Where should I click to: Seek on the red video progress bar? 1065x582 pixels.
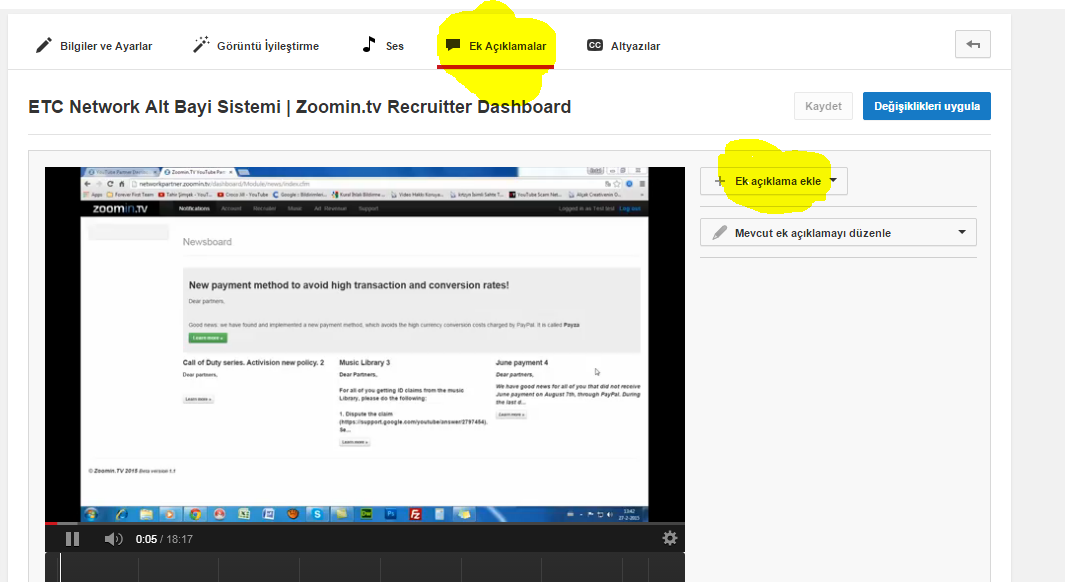click(x=365, y=523)
